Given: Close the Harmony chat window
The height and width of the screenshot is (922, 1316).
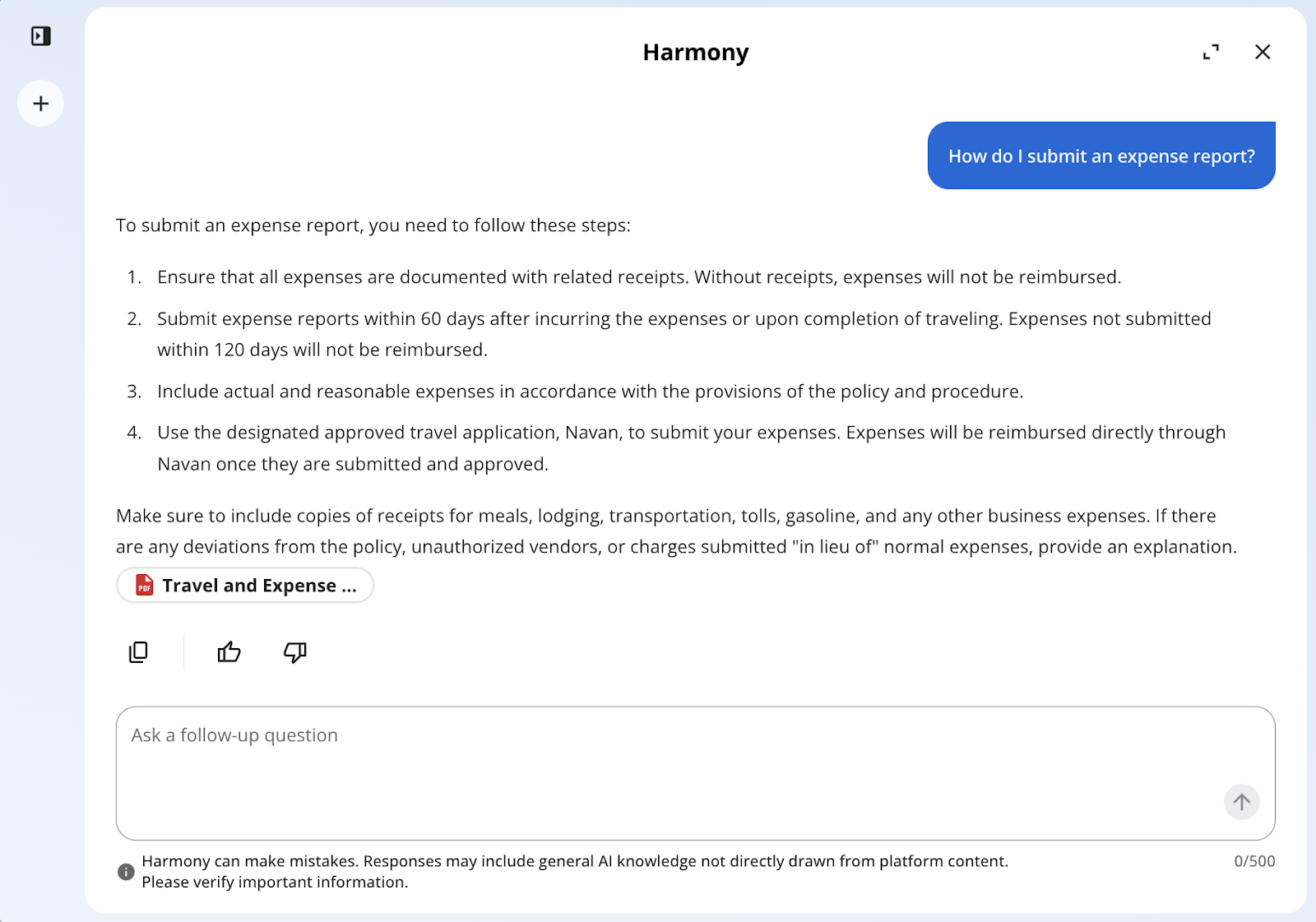Looking at the screenshot, I should click(x=1263, y=52).
